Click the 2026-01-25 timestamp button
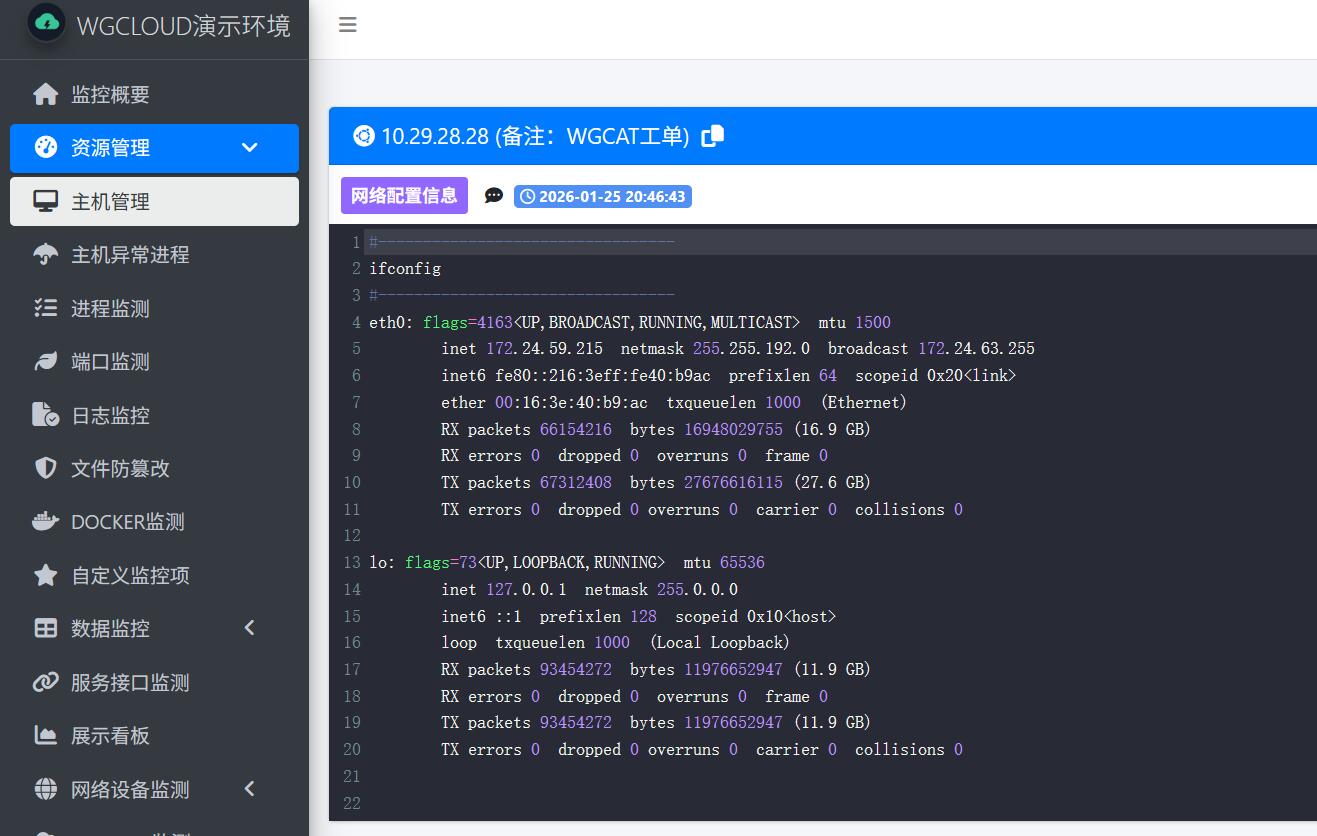Image resolution: width=1317 pixels, height=836 pixels. tap(603, 196)
